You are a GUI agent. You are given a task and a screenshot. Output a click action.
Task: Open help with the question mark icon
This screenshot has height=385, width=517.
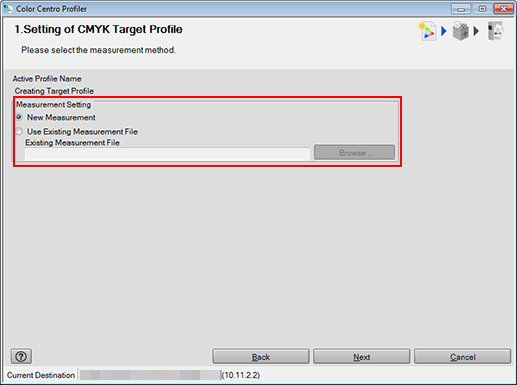click(21, 357)
